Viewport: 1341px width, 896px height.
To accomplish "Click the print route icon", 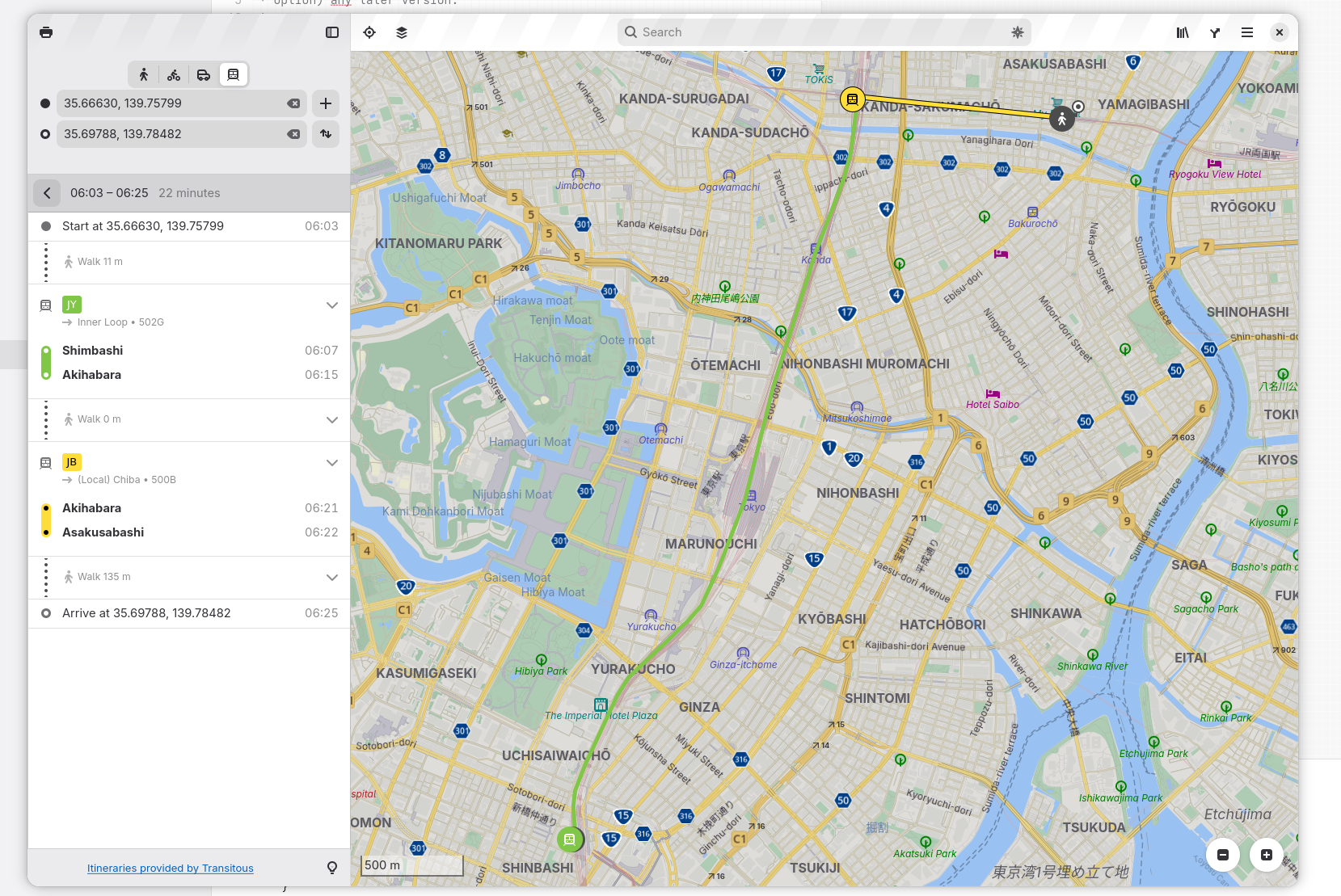I will [46, 32].
